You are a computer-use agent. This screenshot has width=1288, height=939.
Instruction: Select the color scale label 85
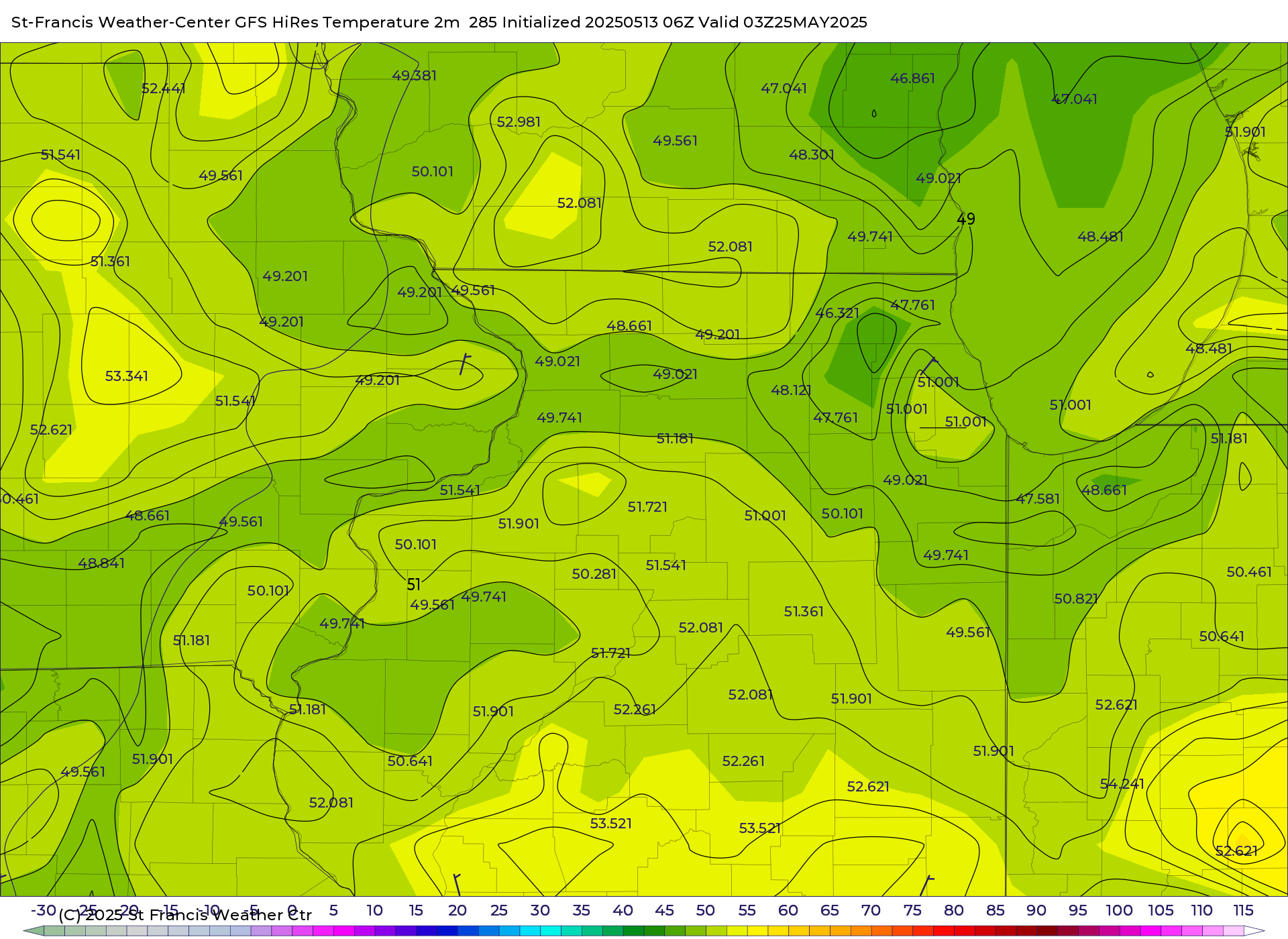point(996,910)
